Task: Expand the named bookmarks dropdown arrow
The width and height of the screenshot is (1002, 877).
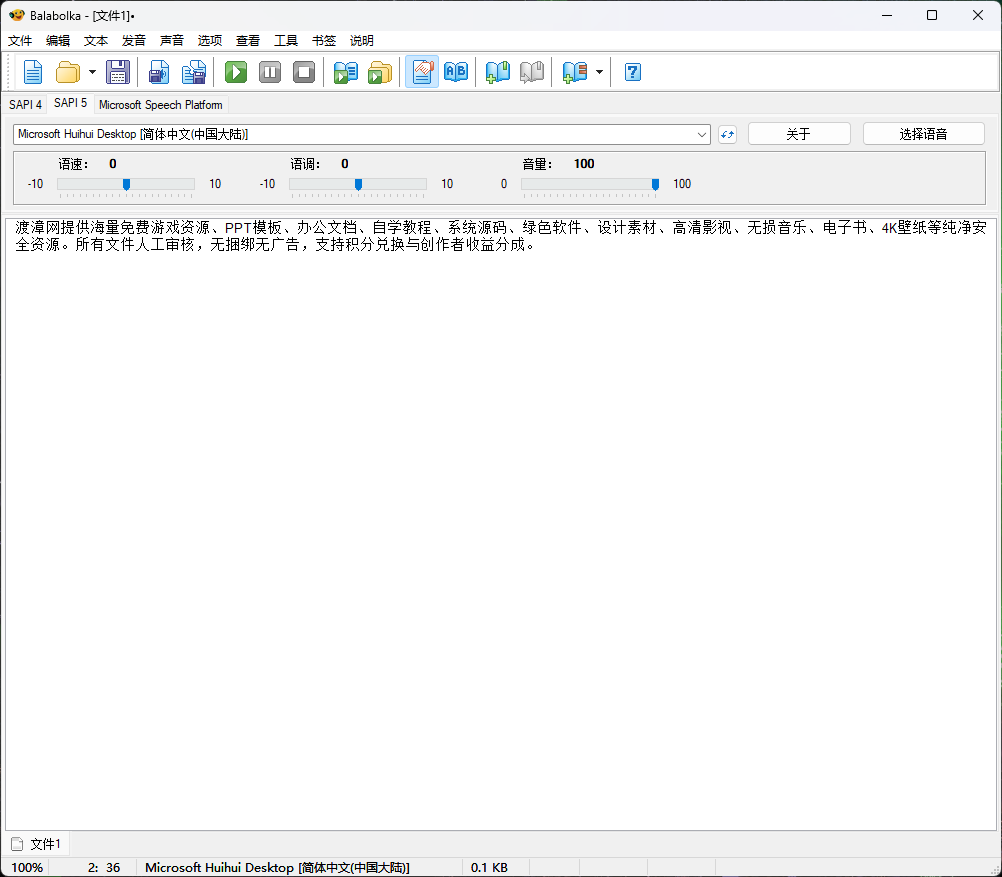Action: [x=599, y=72]
